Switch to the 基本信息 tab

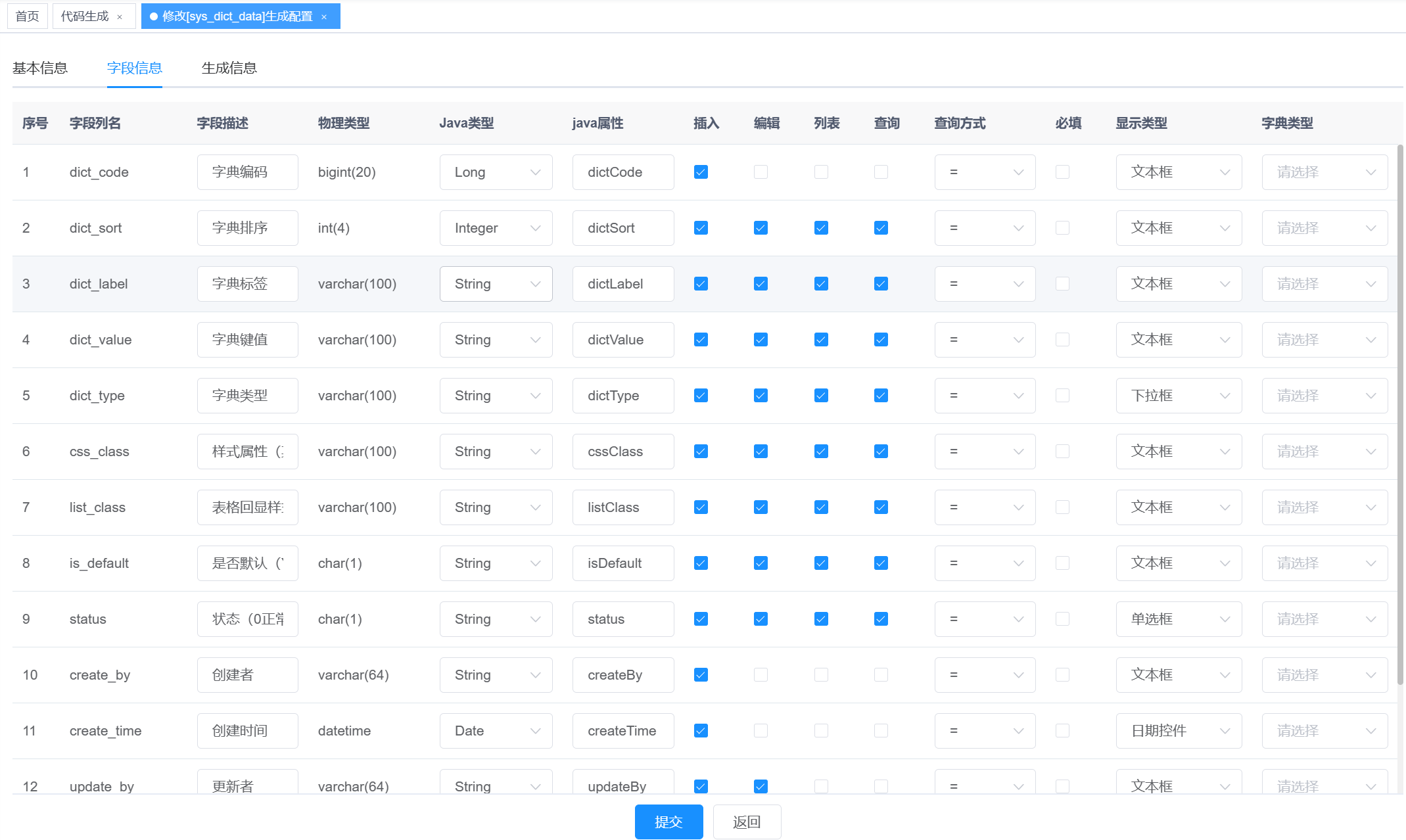coord(40,68)
